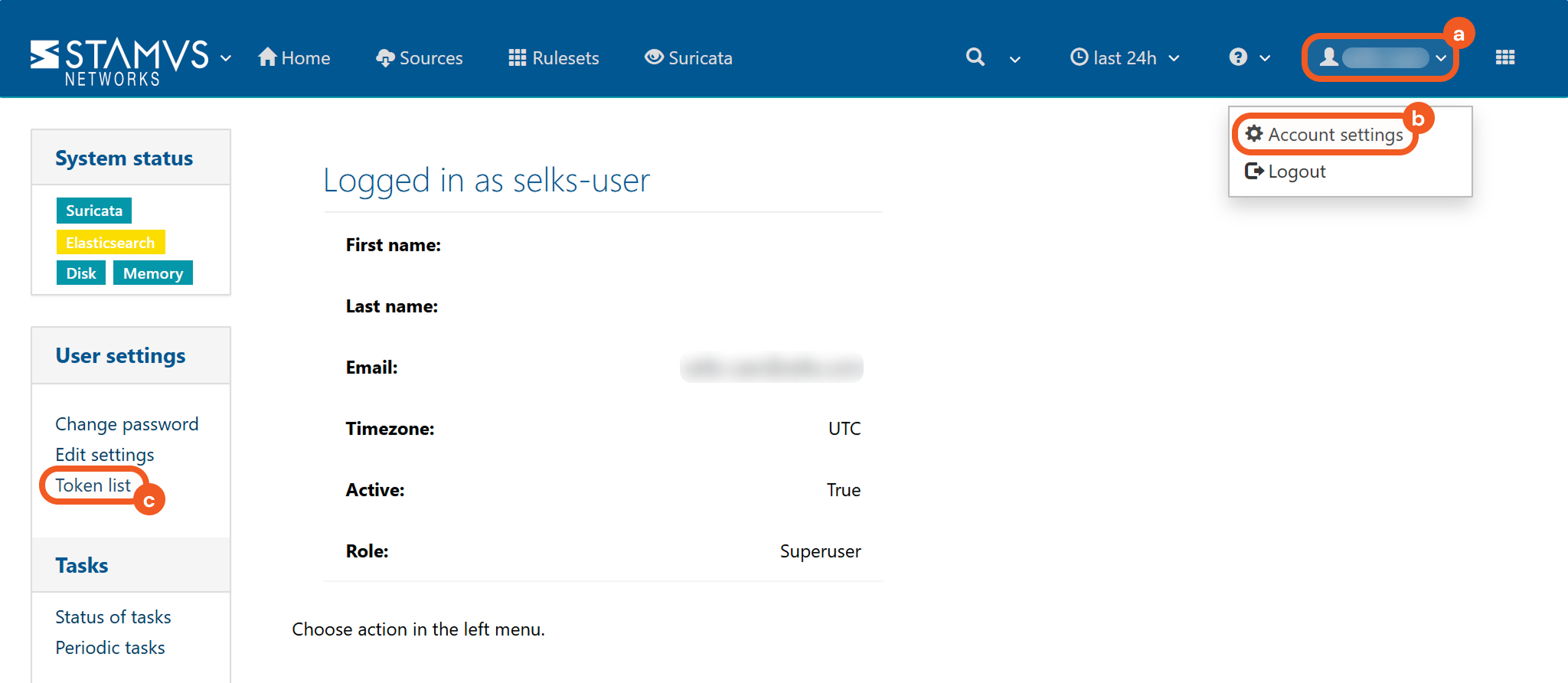Click the magnifying glass search icon
The height and width of the screenshot is (683, 1568).
975,57
